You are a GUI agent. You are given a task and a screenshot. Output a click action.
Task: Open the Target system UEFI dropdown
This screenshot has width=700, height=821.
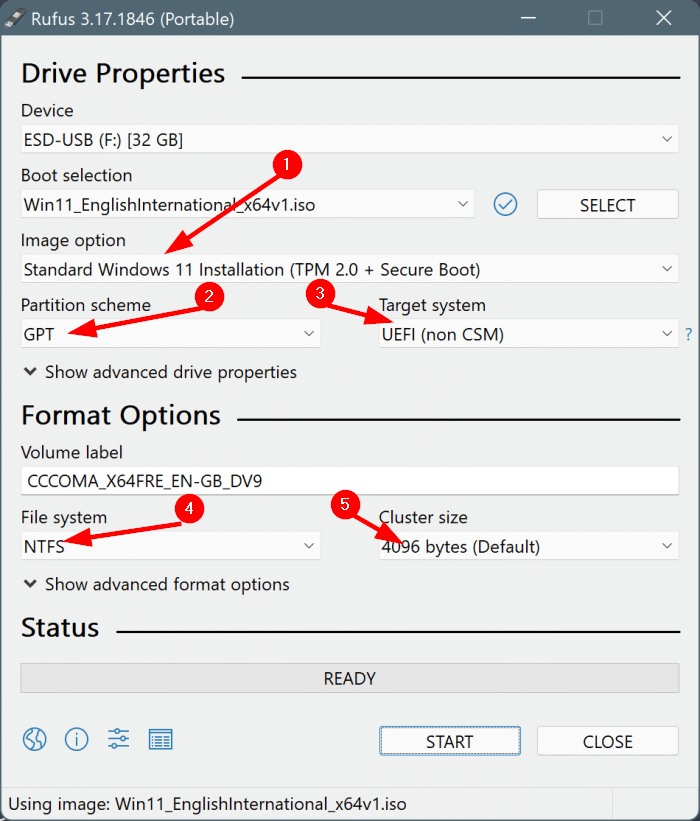click(x=529, y=334)
